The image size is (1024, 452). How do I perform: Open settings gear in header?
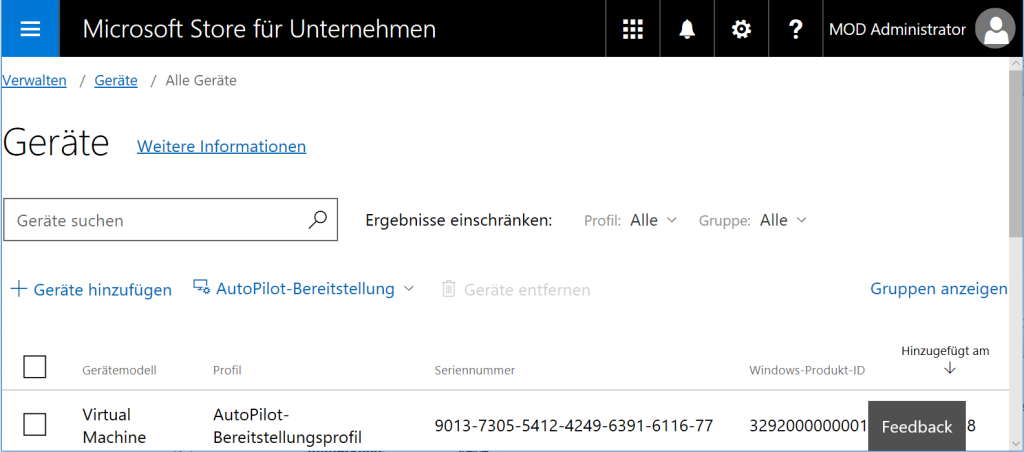click(741, 29)
